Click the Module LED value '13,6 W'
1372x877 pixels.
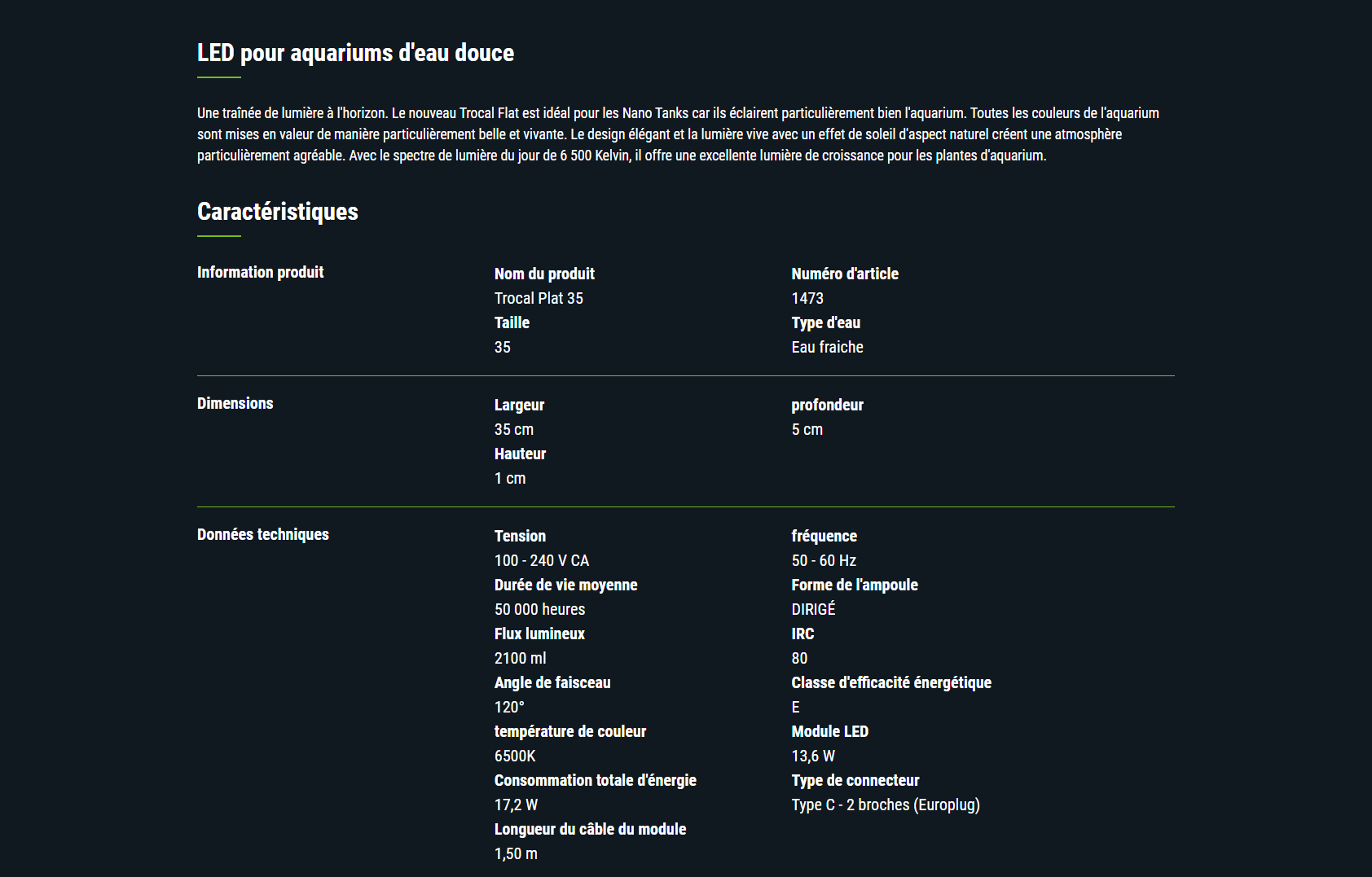(813, 756)
